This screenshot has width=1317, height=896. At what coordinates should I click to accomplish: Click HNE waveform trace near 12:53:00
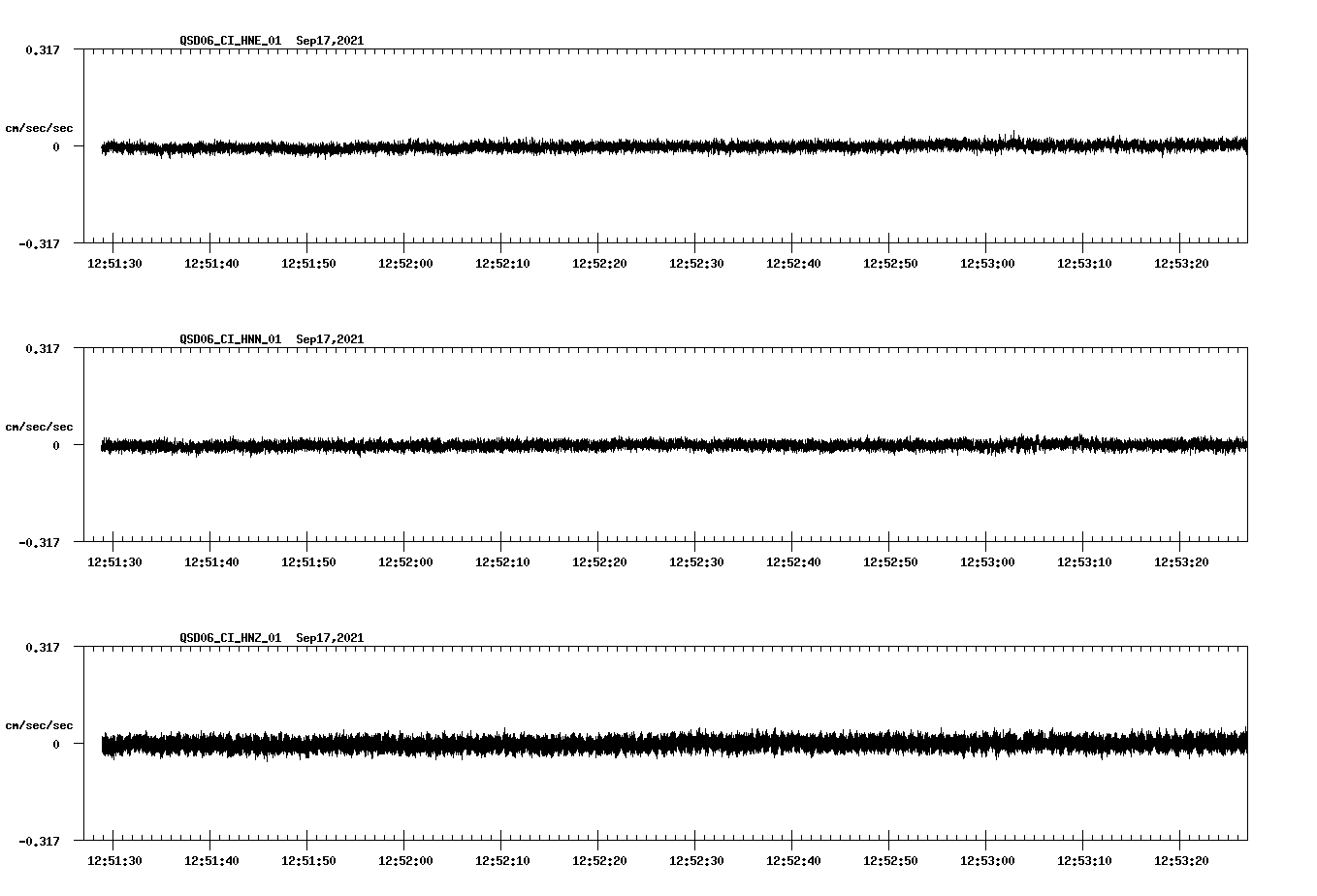point(987,144)
